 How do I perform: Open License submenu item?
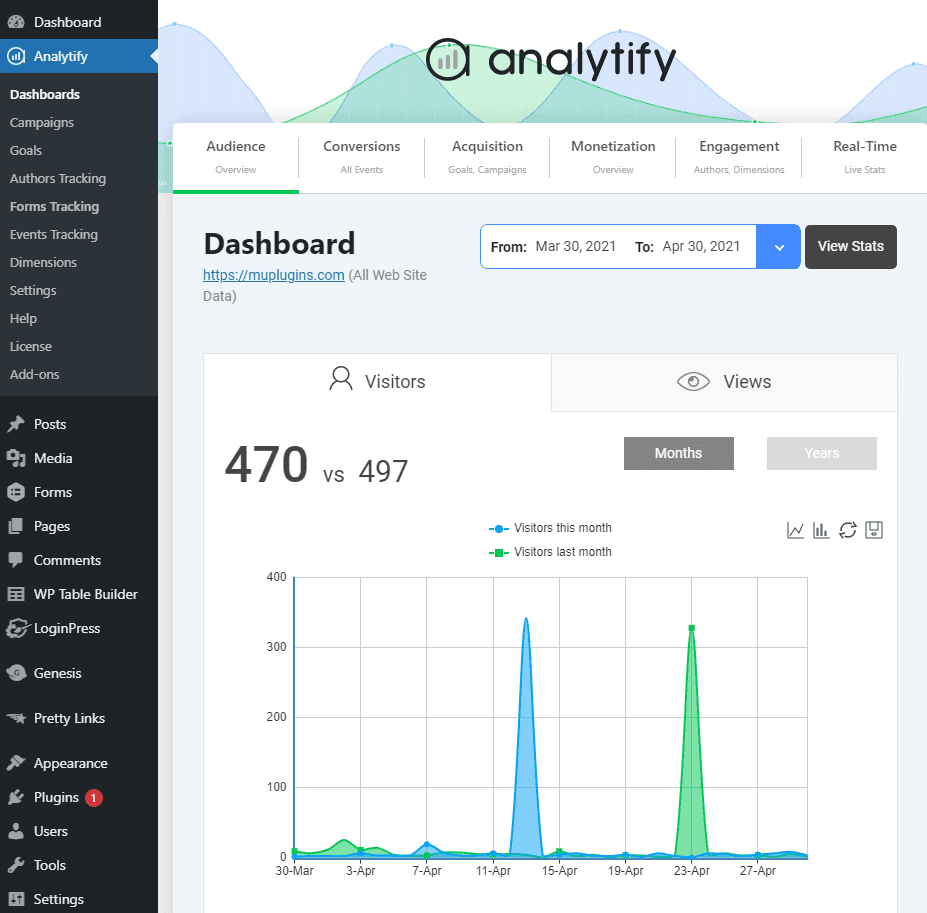point(31,347)
